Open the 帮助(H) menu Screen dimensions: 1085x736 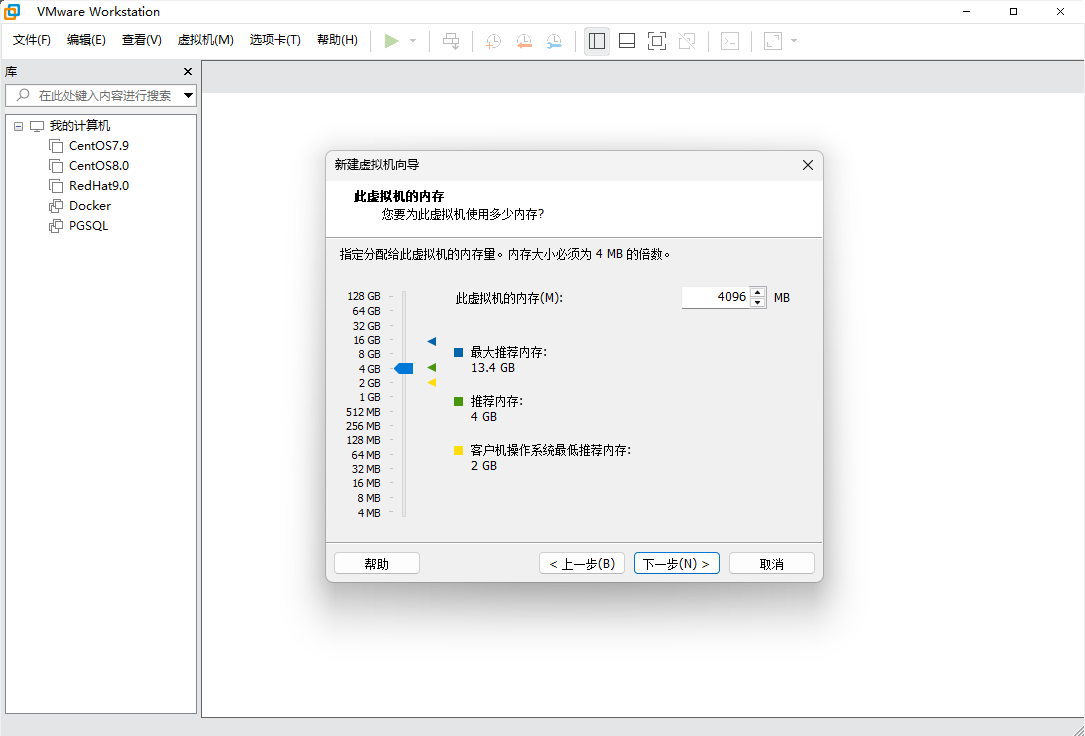pos(337,40)
